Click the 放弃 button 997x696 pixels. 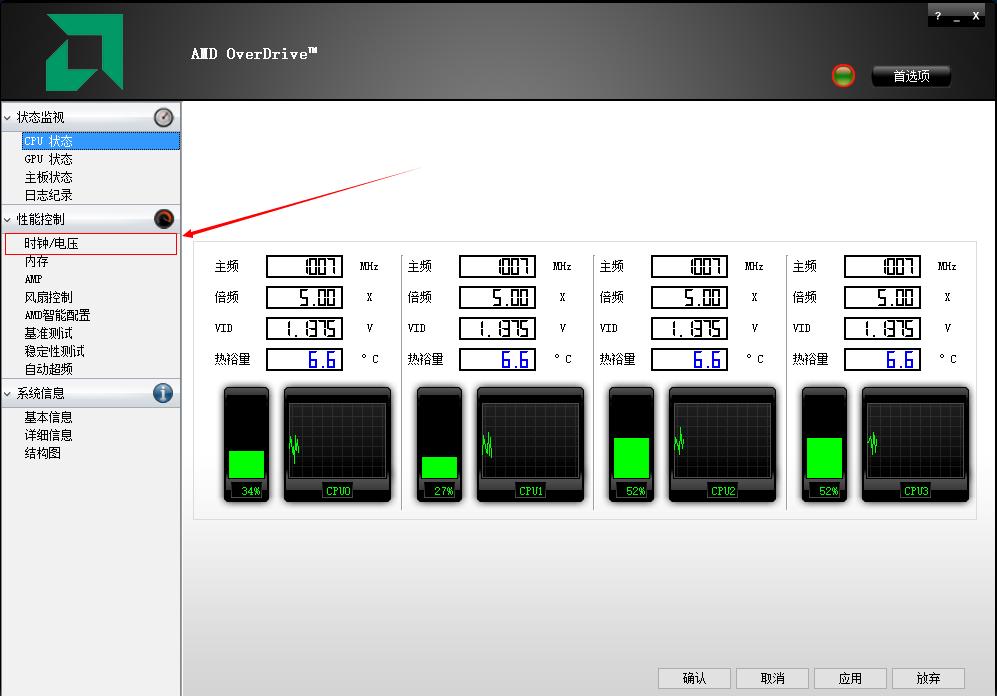click(928, 677)
